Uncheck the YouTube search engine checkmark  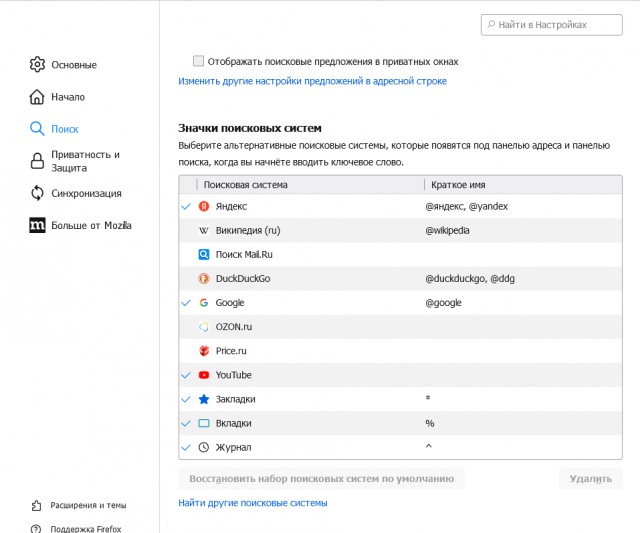186,375
